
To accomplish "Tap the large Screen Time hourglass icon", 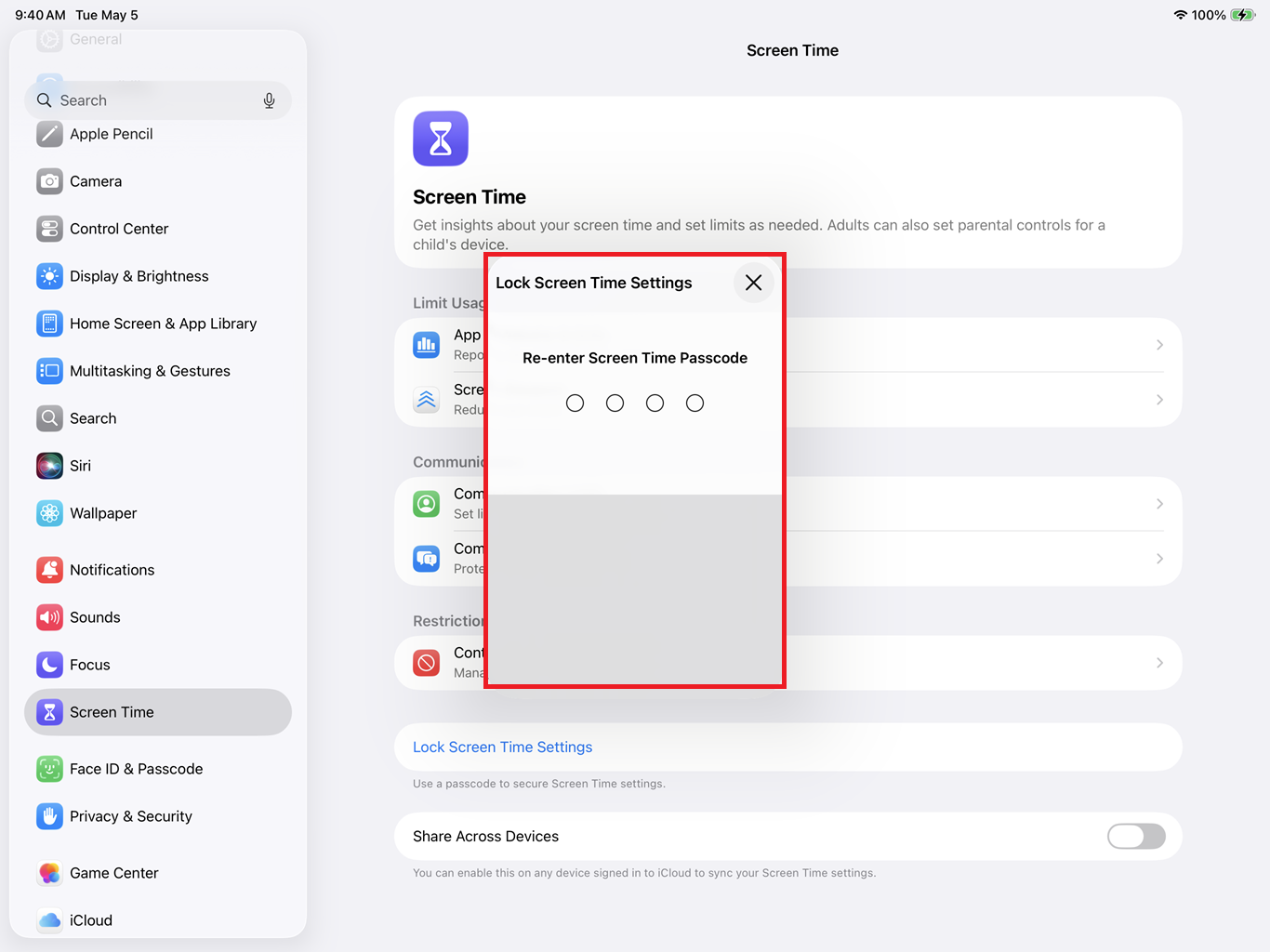I will (441, 139).
